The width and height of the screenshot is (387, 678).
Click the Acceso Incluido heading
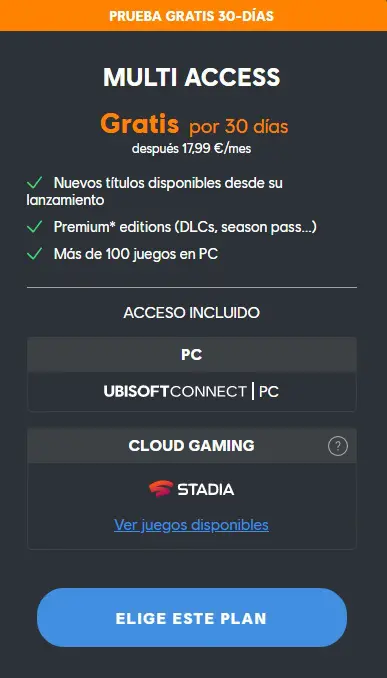(x=192, y=313)
